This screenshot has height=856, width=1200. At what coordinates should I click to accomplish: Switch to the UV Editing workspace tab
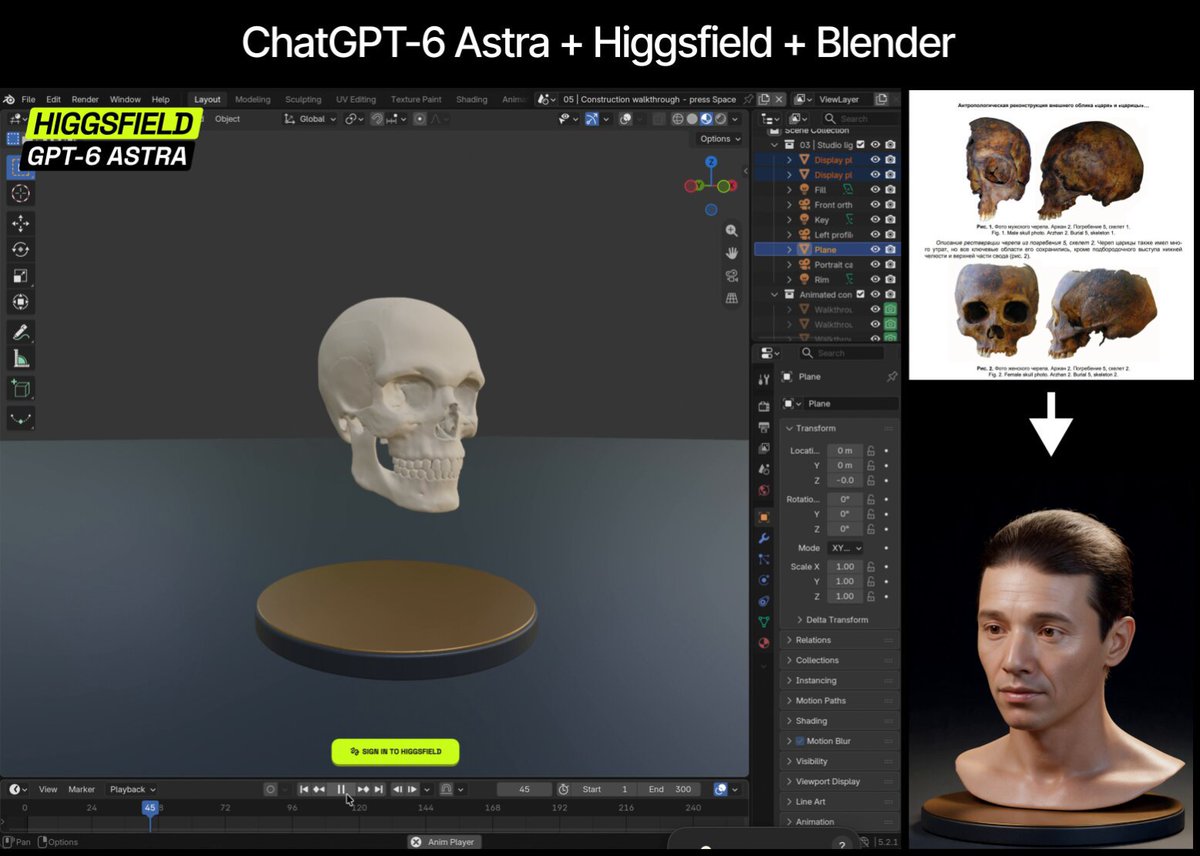pos(356,99)
